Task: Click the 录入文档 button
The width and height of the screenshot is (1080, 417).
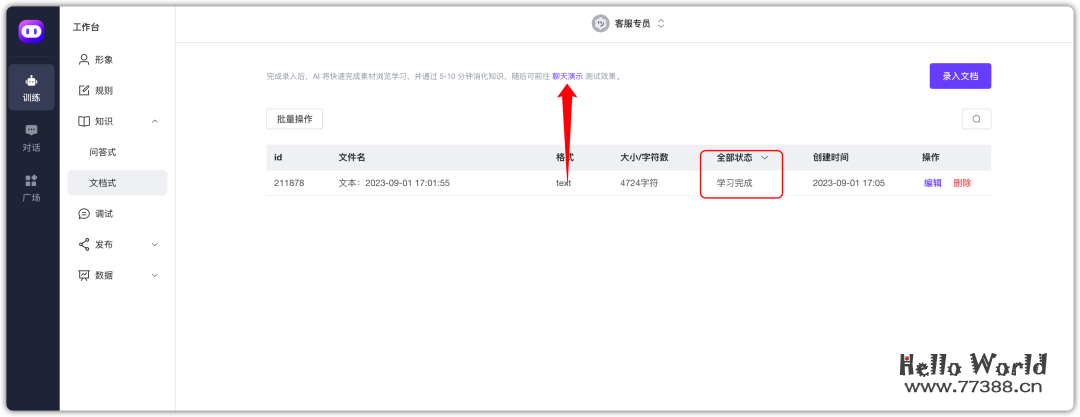Action: [960, 76]
